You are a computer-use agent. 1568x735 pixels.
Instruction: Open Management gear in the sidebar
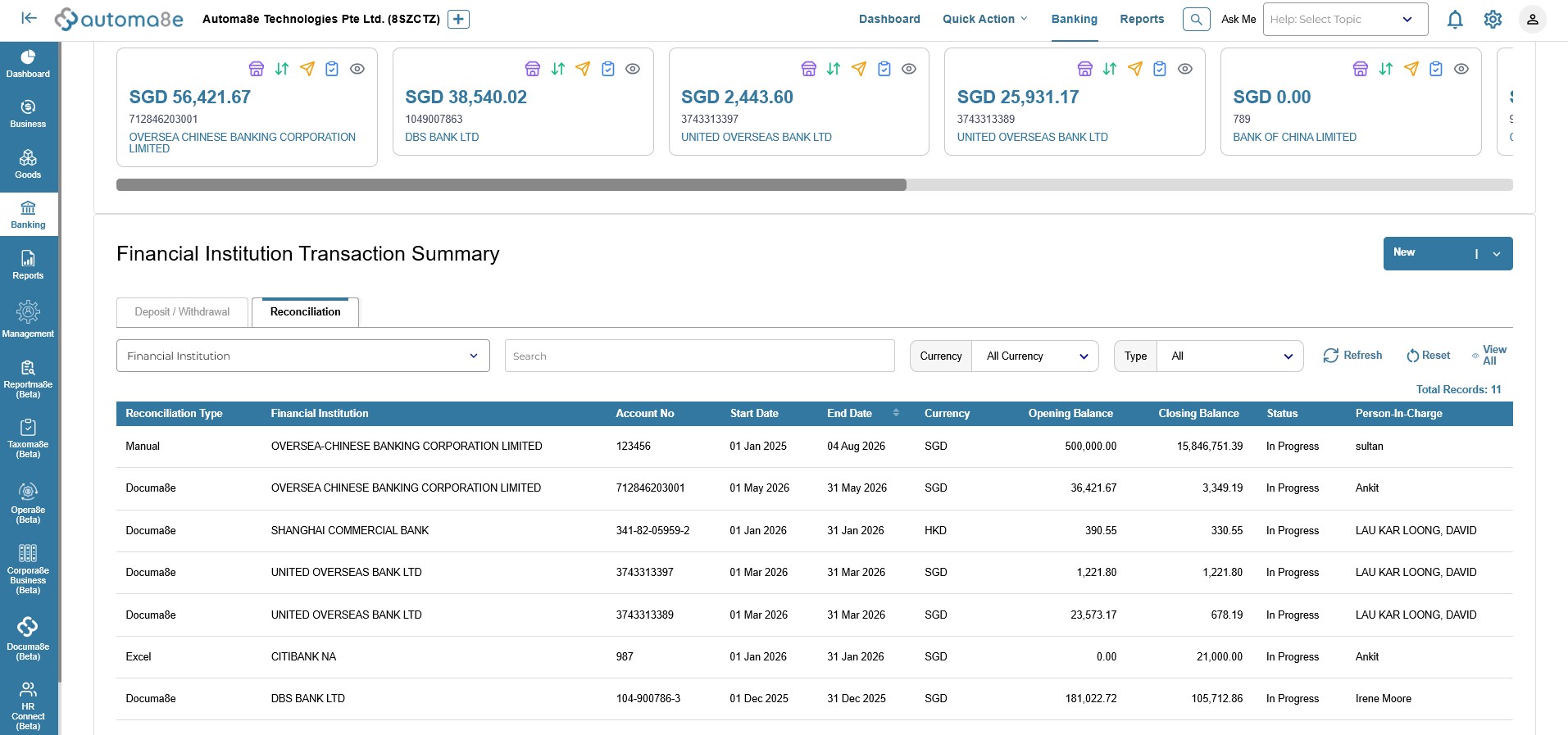pyautogui.click(x=28, y=319)
